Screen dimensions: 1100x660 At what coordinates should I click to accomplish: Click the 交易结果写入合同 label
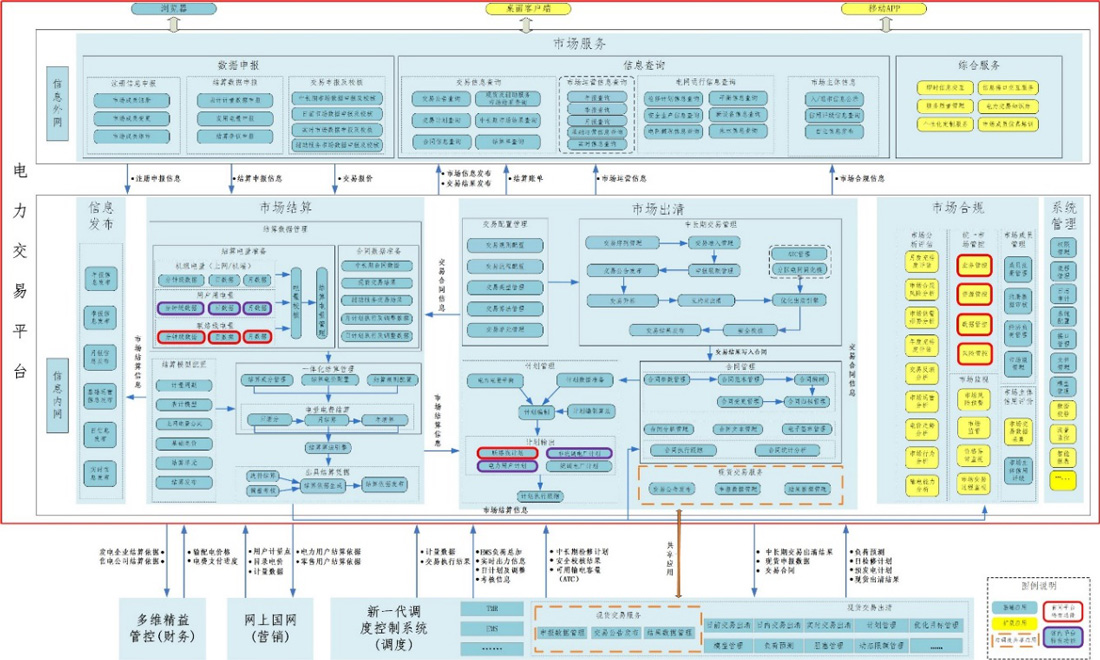click(x=739, y=352)
